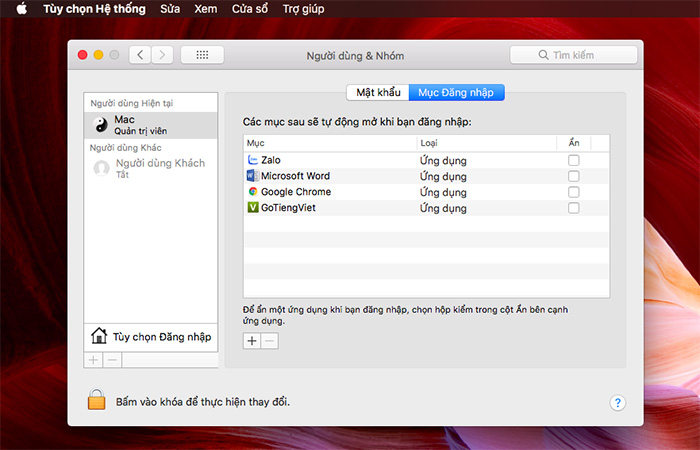The height and width of the screenshot is (450, 700).
Task: Toggle the Ẩn checkbox for Google Chrome
Action: 574,192
